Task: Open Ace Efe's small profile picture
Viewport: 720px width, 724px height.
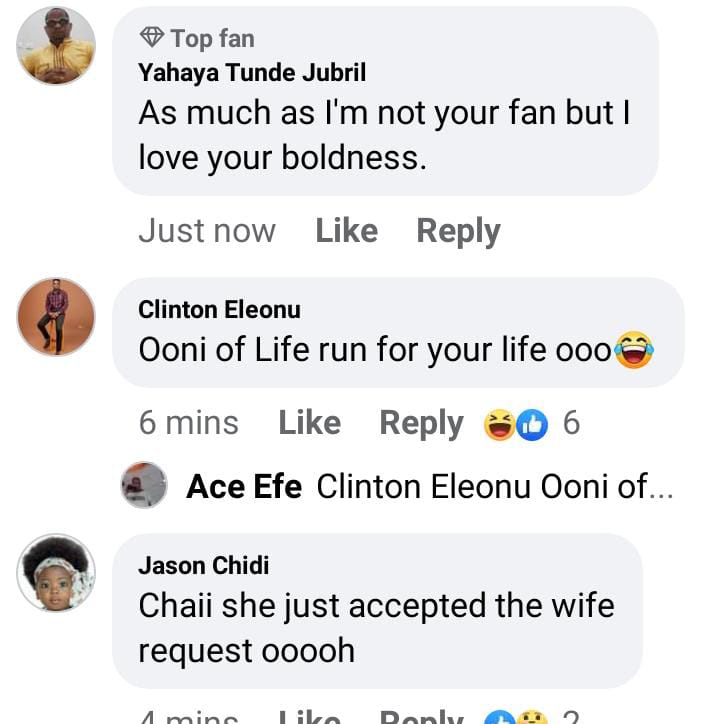Action: pyautogui.click(x=144, y=486)
